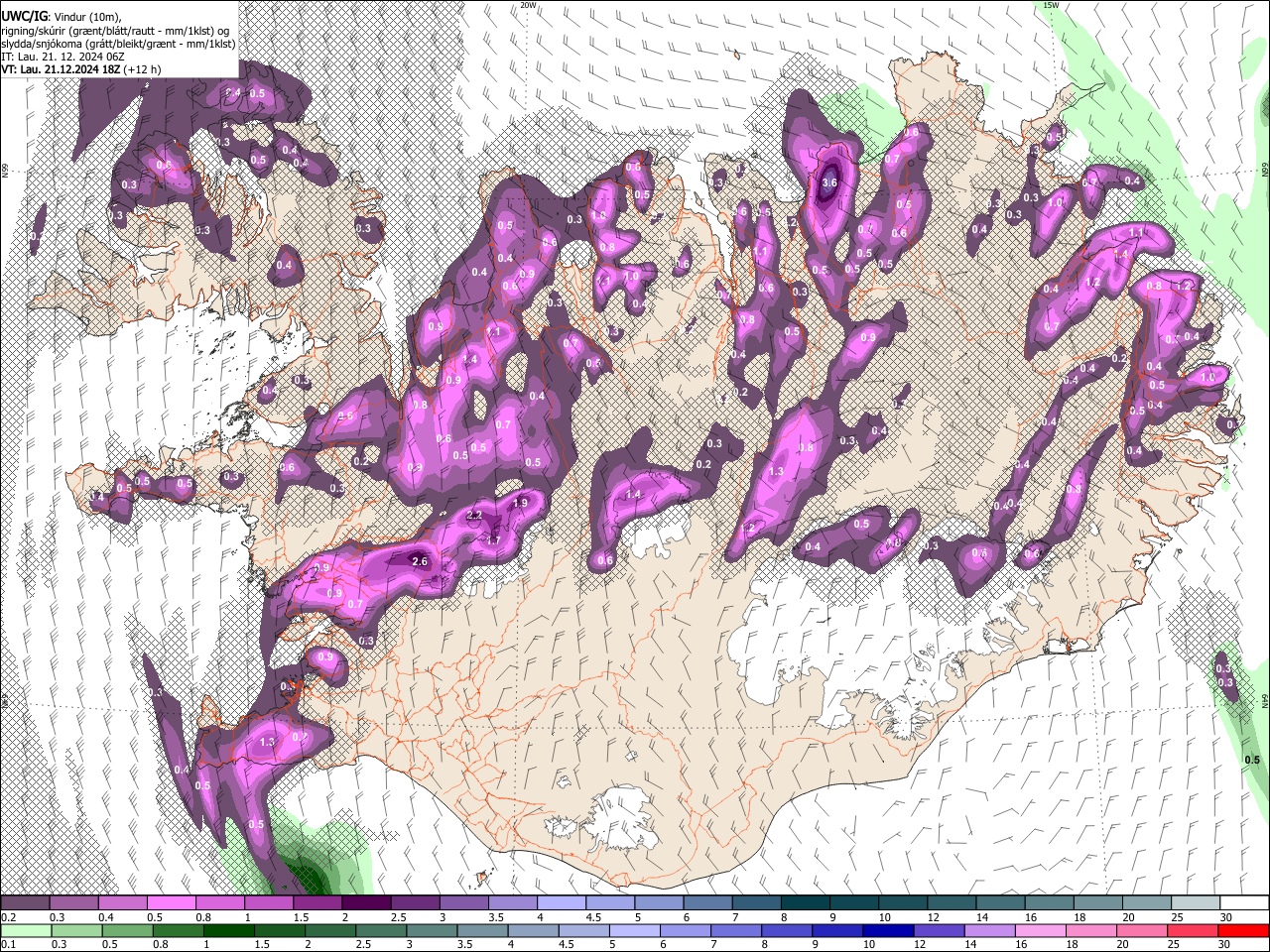1270x952 pixels.
Task: Click the 'UWC/IG: Vindur (10m)' title text
Action: coord(60,17)
